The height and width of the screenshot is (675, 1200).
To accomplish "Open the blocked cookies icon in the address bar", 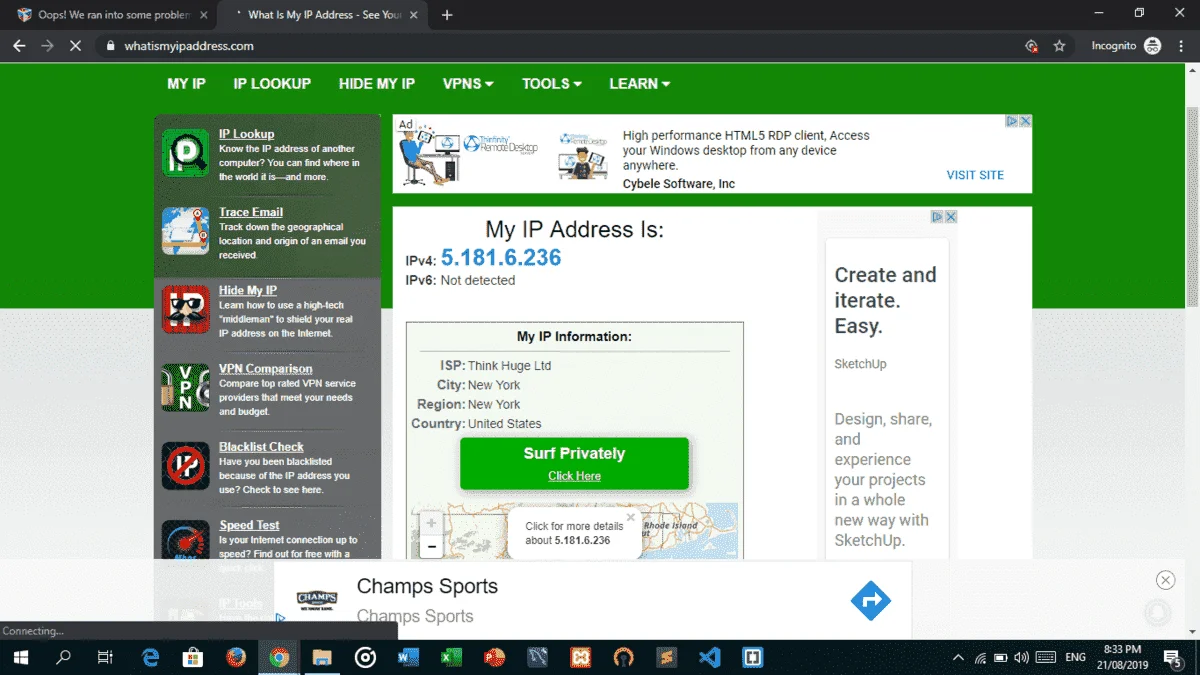I will click(x=1031, y=46).
